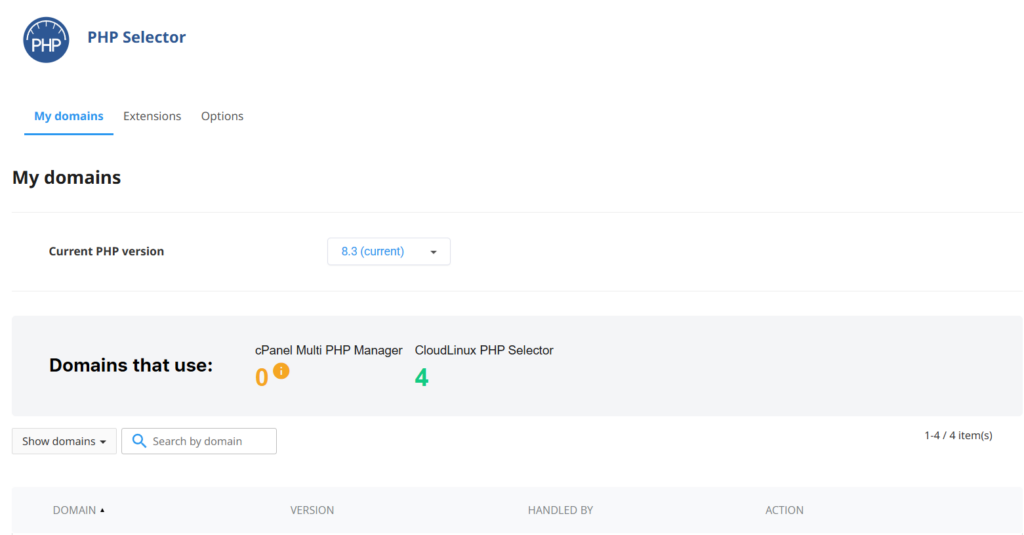
Task: Click the Current PHP version label
Action: [x=106, y=252]
